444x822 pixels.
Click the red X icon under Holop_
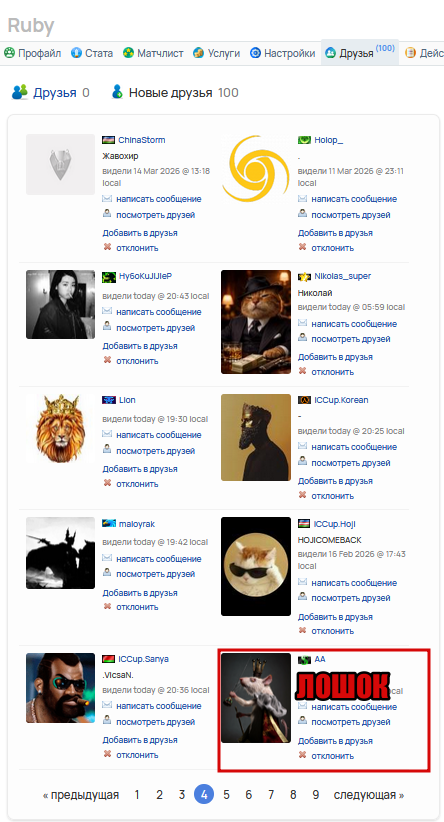(302, 247)
